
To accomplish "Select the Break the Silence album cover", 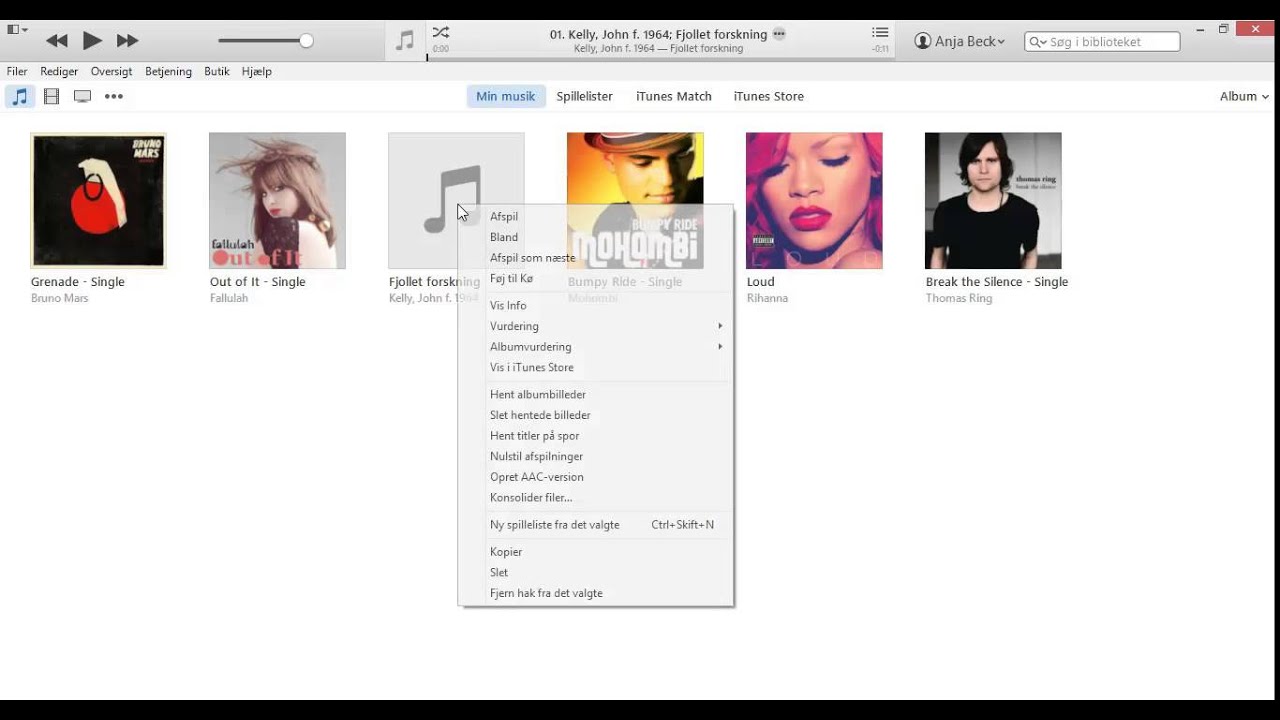I will (993, 201).
